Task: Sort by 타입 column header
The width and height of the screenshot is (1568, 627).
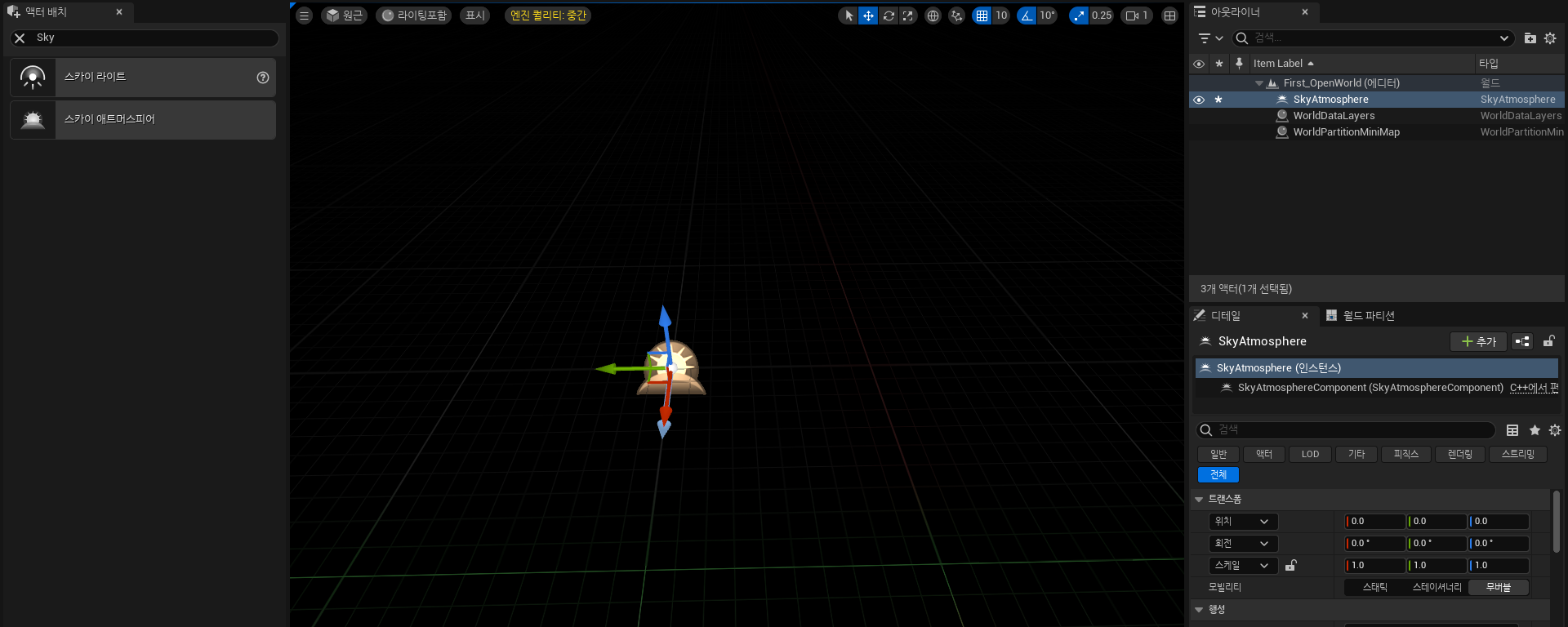Action: [x=1519, y=64]
